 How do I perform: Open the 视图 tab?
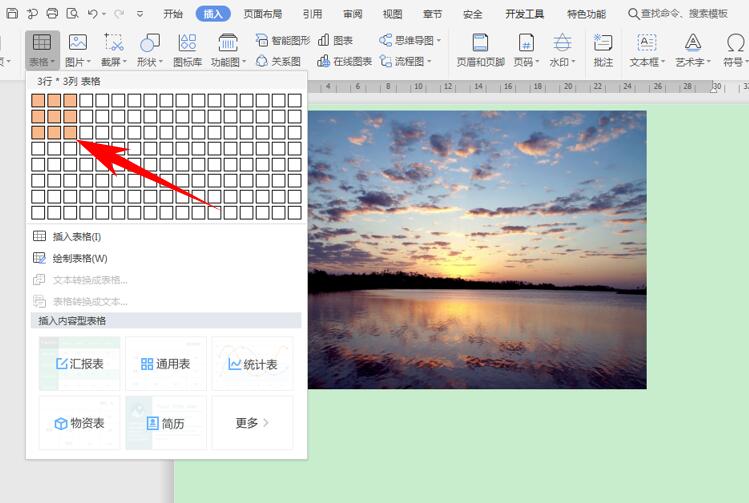click(393, 14)
